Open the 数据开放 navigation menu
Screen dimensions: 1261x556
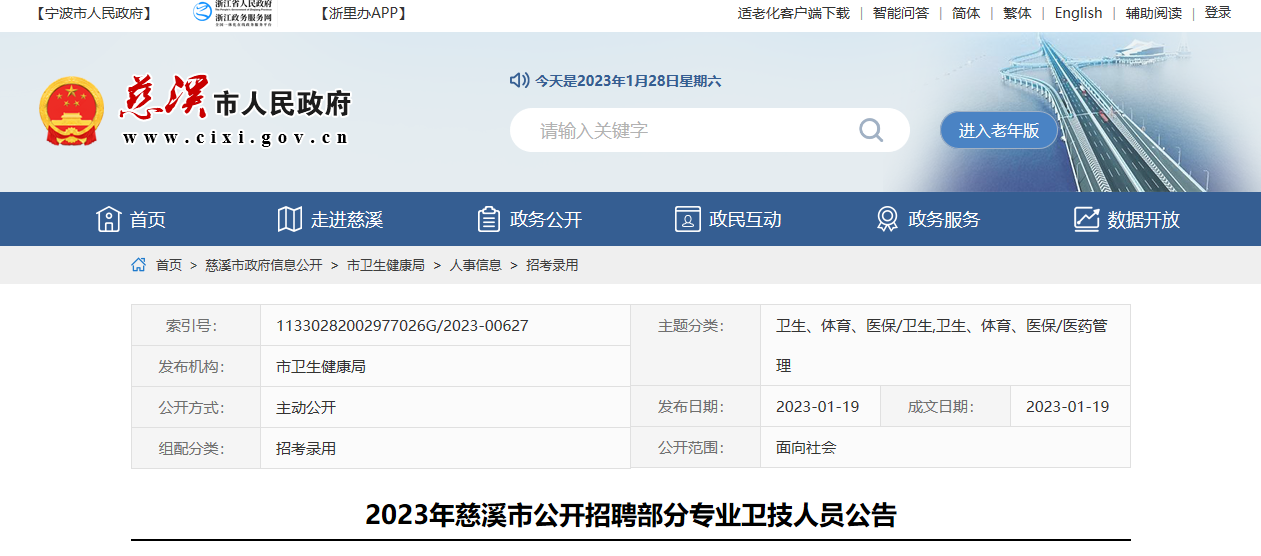click(x=1143, y=220)
